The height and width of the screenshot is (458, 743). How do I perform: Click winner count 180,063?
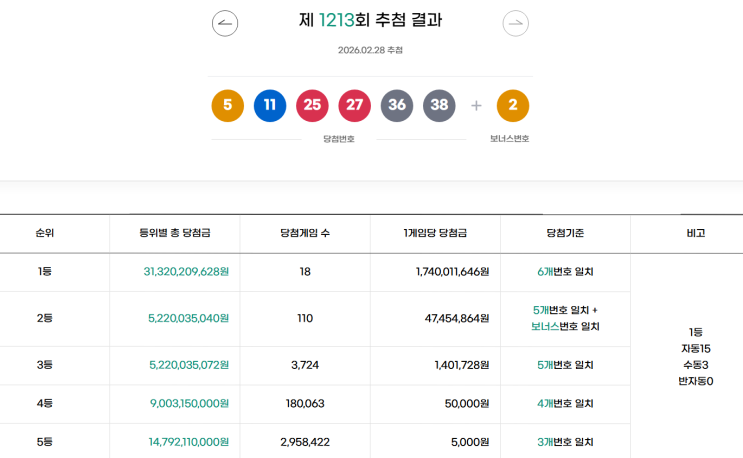tap(305, 403)
